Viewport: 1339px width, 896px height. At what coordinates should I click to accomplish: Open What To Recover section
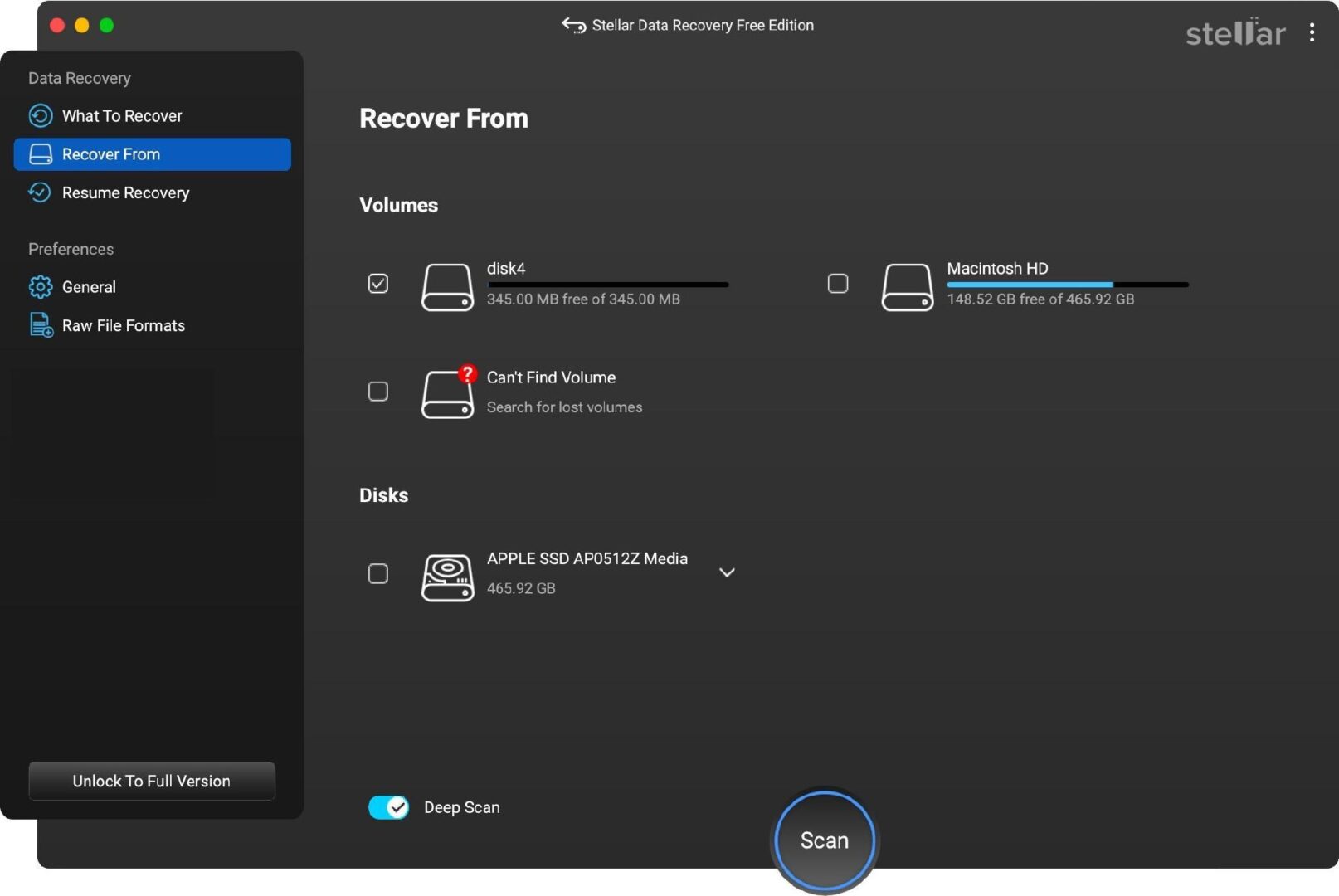pos(153,116)
